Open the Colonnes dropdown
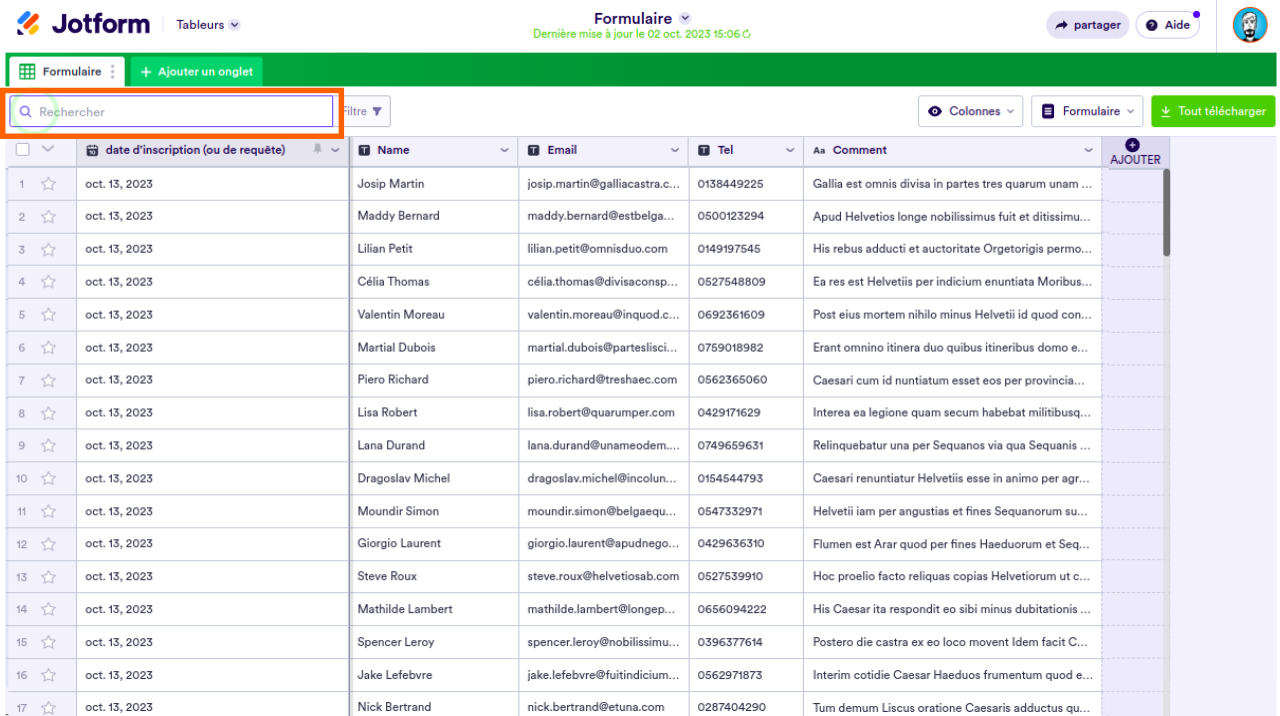1280x716 pixels. [x=970, y=111]
